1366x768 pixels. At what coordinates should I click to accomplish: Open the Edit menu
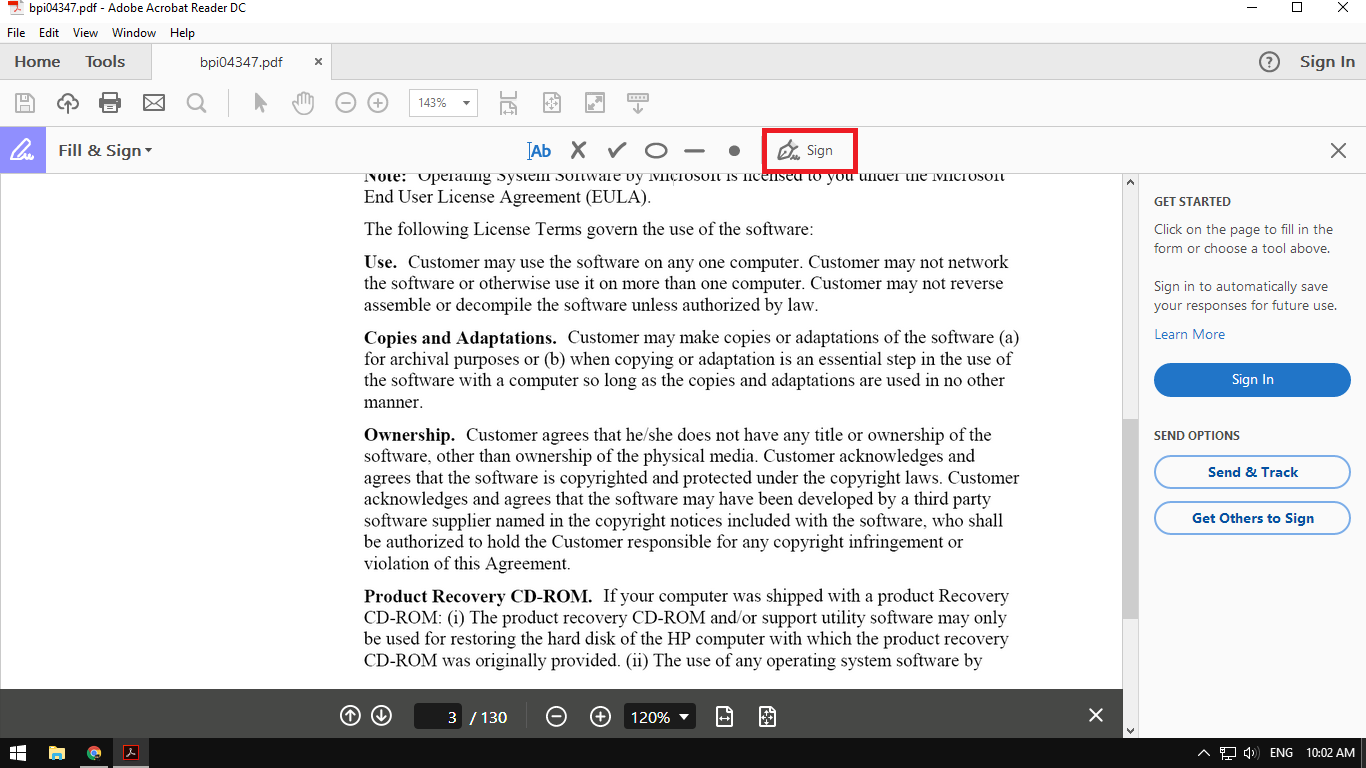[49, 33]
